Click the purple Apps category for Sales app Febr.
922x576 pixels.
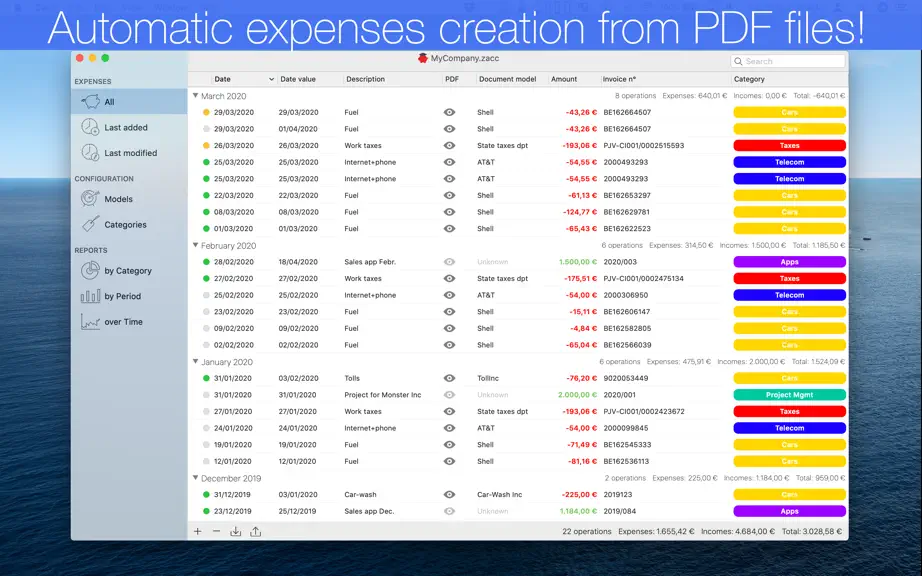tap(789, 262)
